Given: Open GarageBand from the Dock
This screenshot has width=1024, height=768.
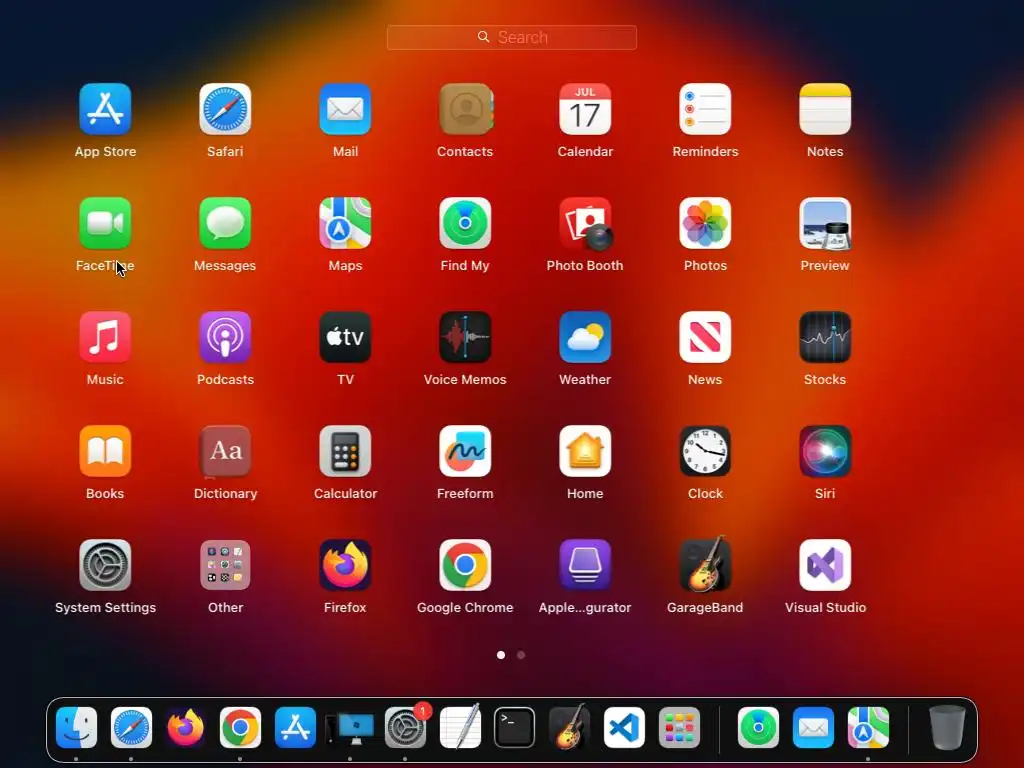Looking at the screenshot, I should click(569, 726).
